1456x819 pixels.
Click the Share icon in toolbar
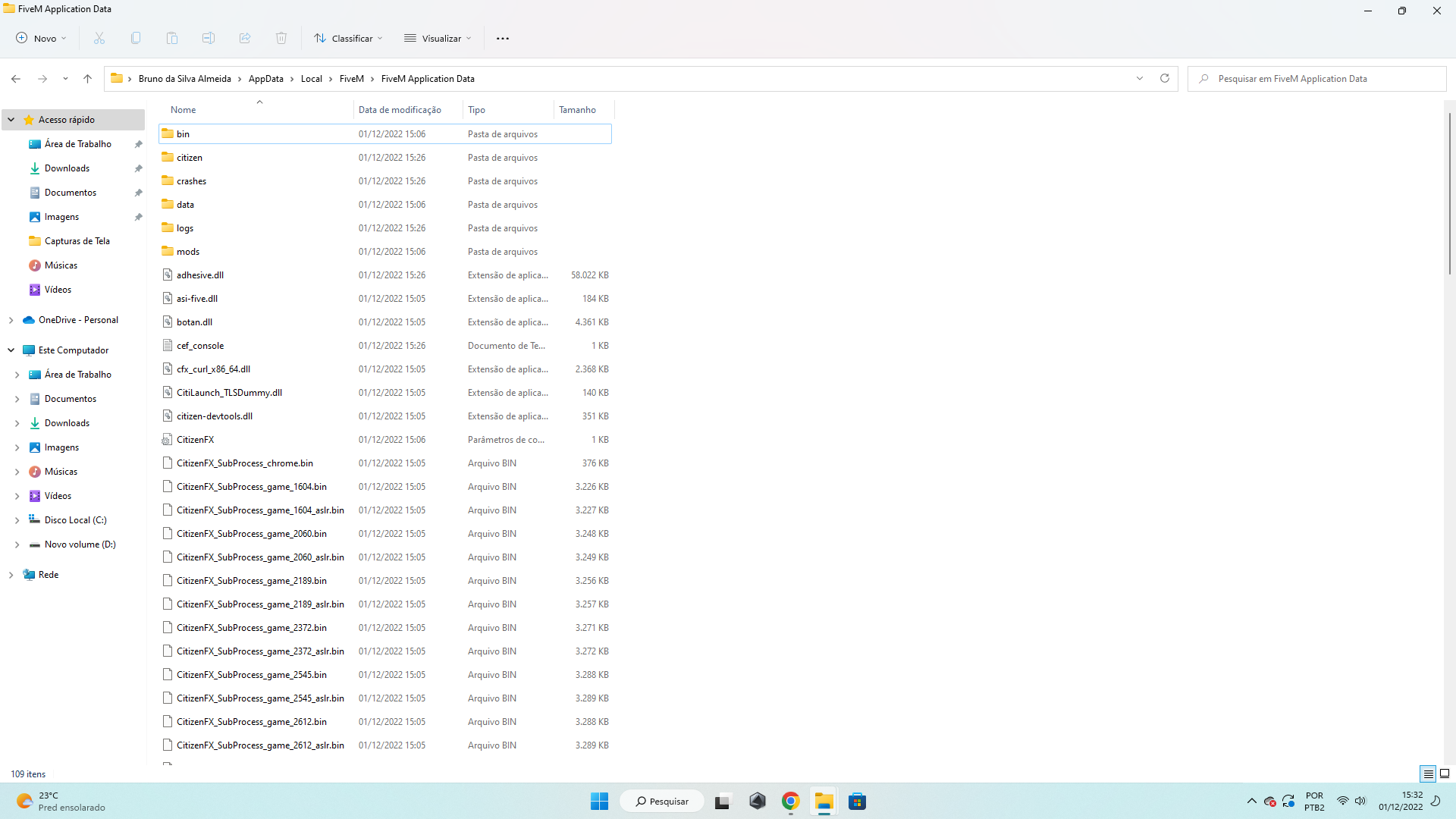(x=245, y=38)
